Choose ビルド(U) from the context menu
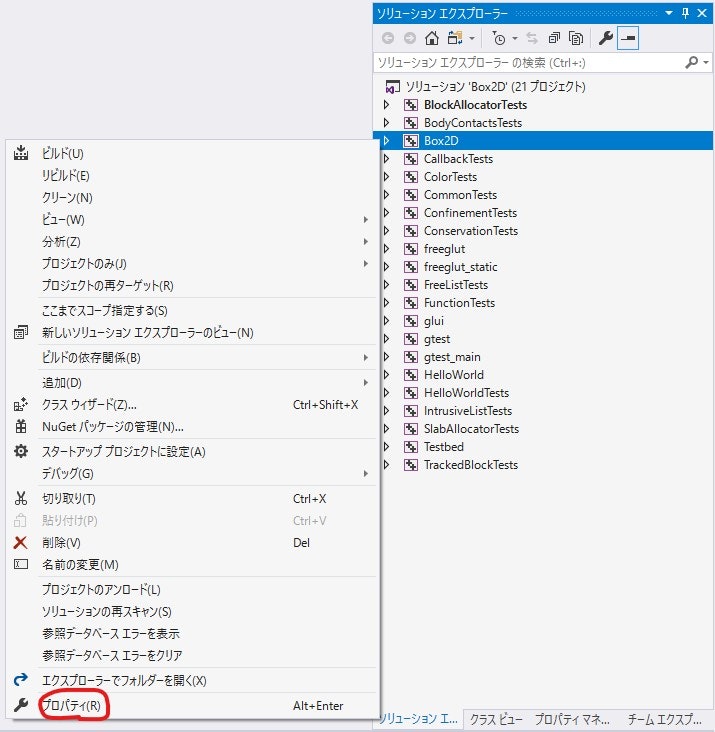This screenshot has width=715, height=732. pyautogui.click(x=191, y=154)
